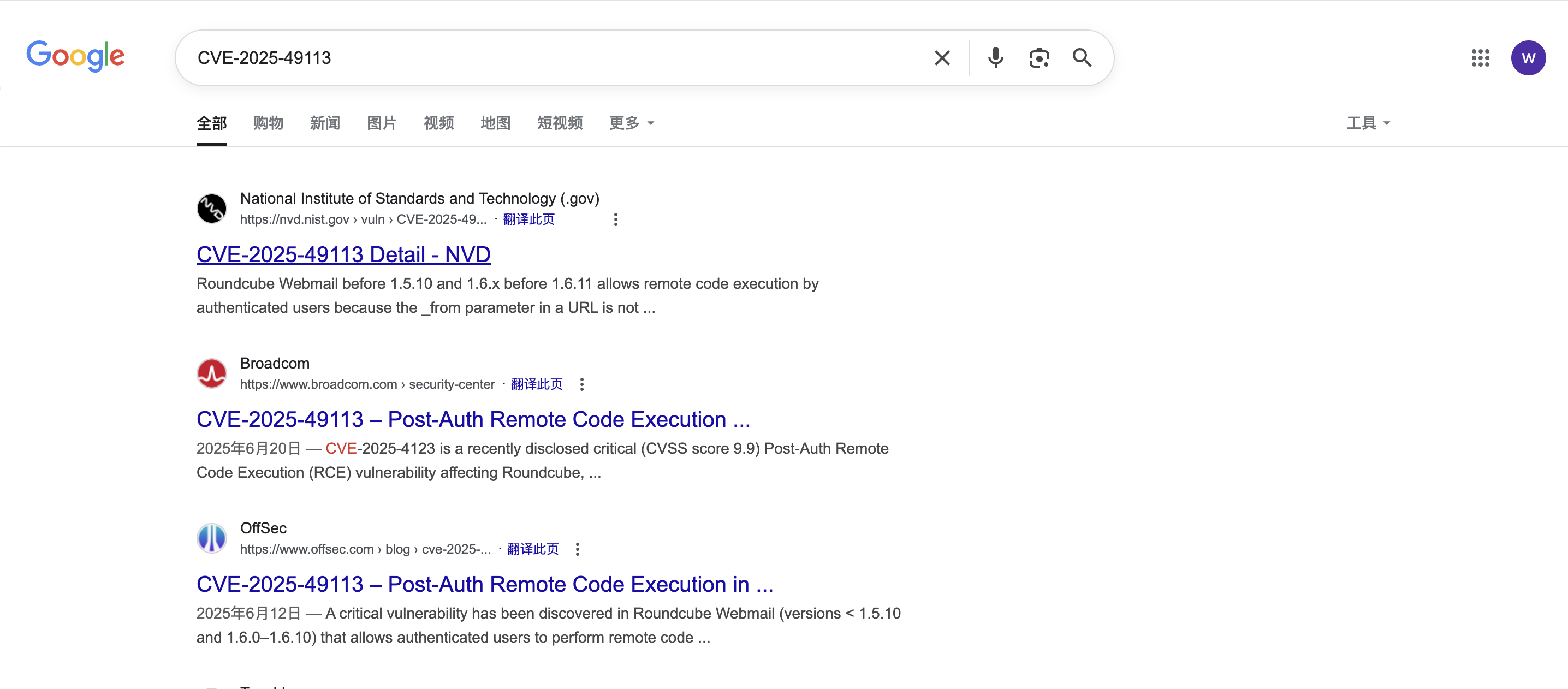Start voice search with the microphone icon
The height and width of the screenshot is (689, 1568).
[995, 58]
